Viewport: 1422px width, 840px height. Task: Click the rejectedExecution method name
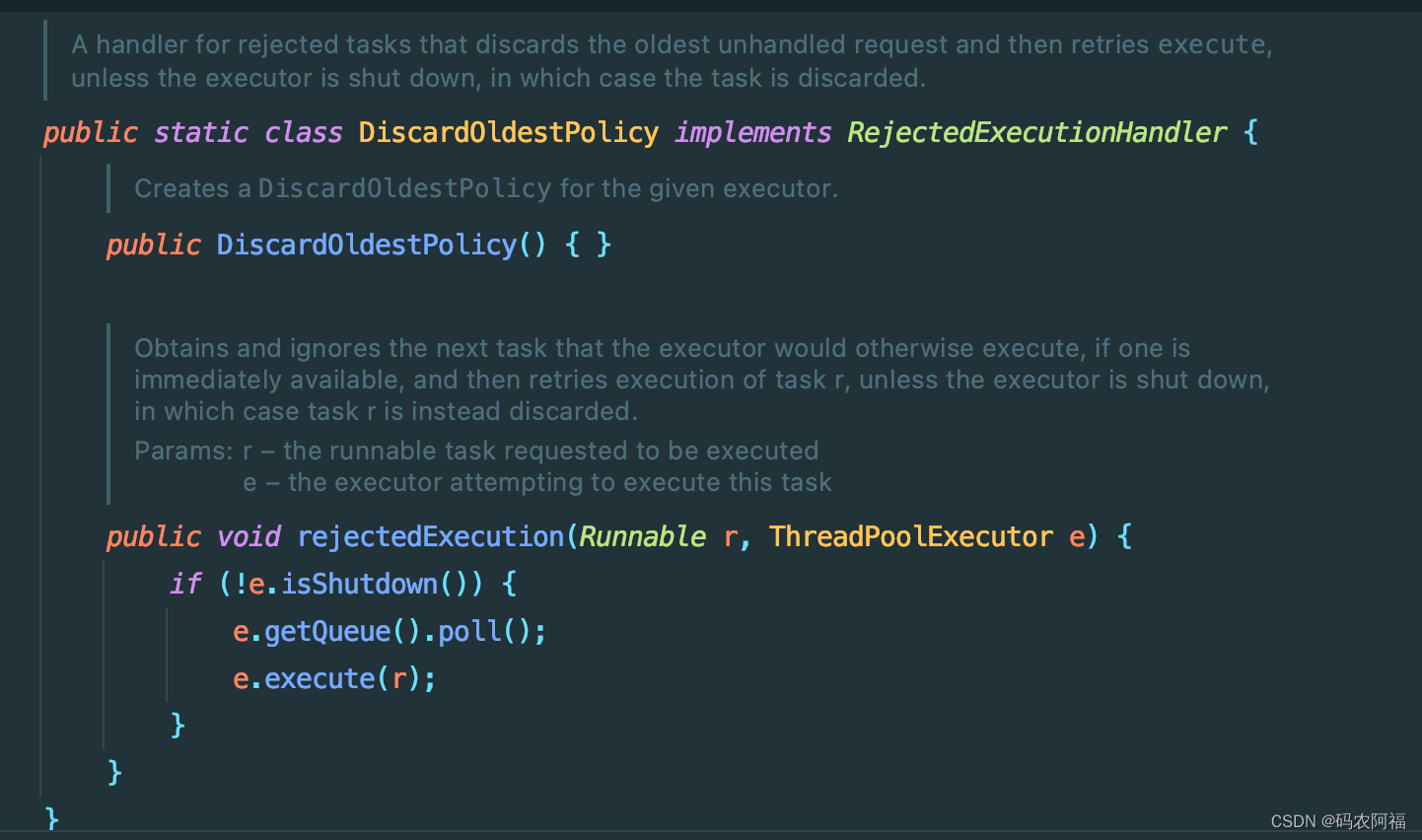pos(431,536)
